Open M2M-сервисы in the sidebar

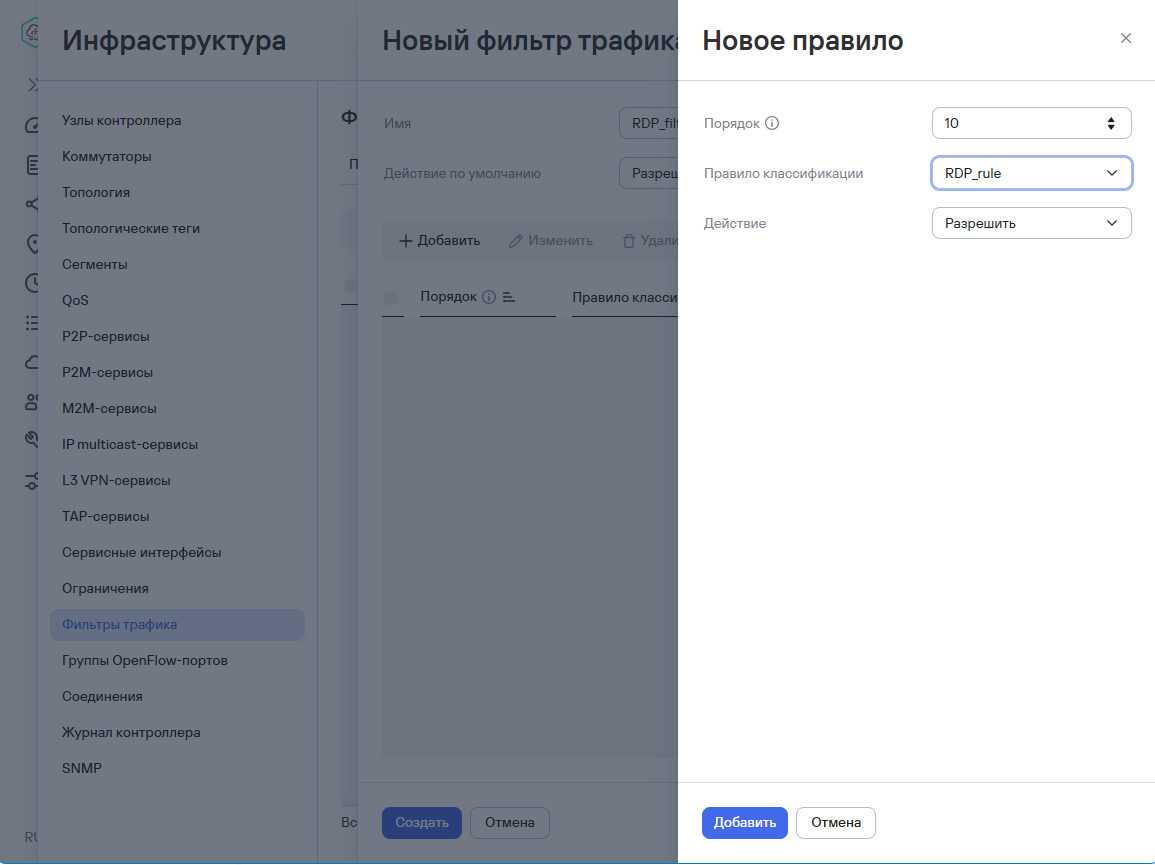[109, 408]
